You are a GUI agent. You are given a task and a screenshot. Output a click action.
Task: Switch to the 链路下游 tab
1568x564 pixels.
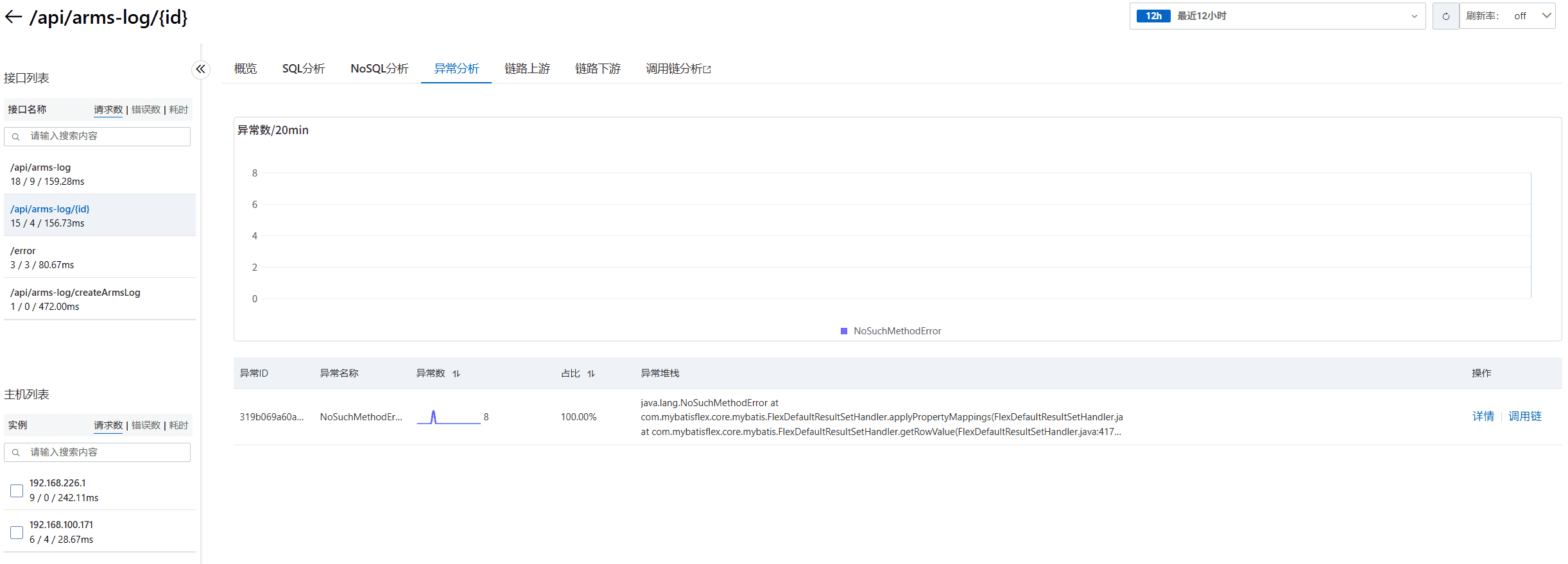[x=598, y=69]
